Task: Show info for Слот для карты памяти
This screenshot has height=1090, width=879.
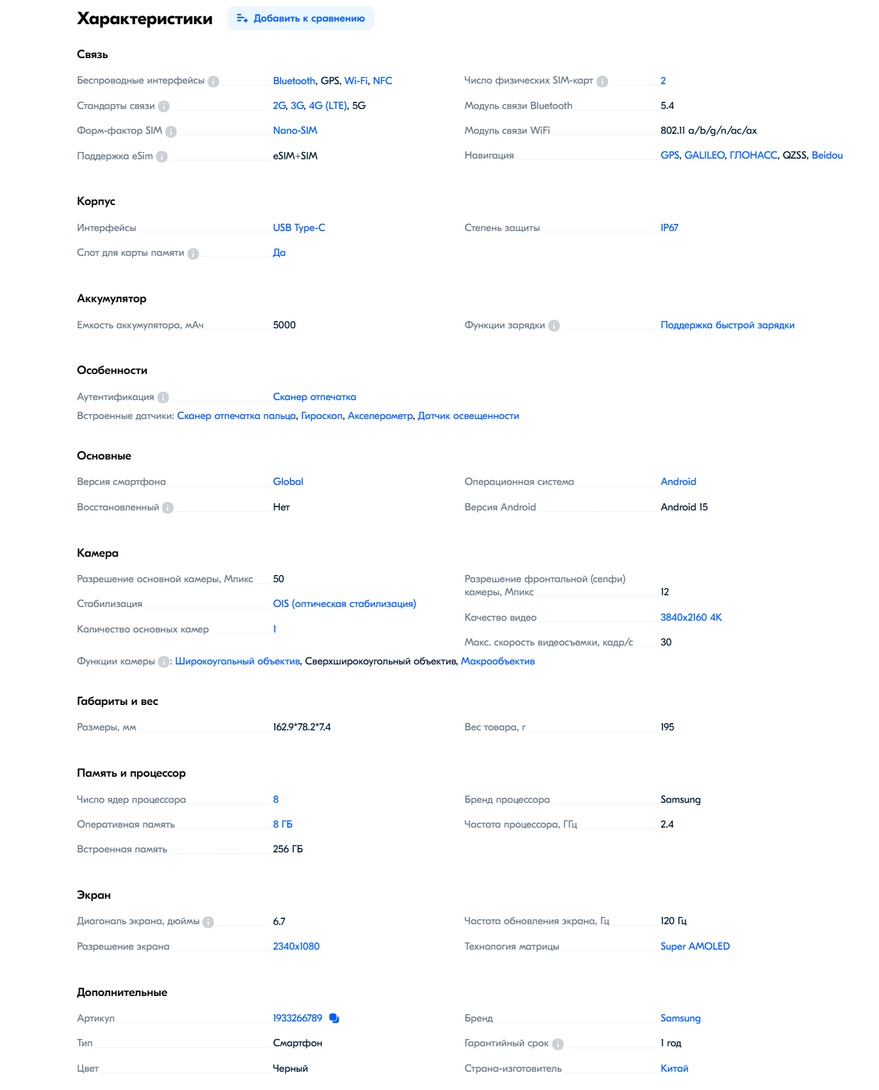Action: 193,254
